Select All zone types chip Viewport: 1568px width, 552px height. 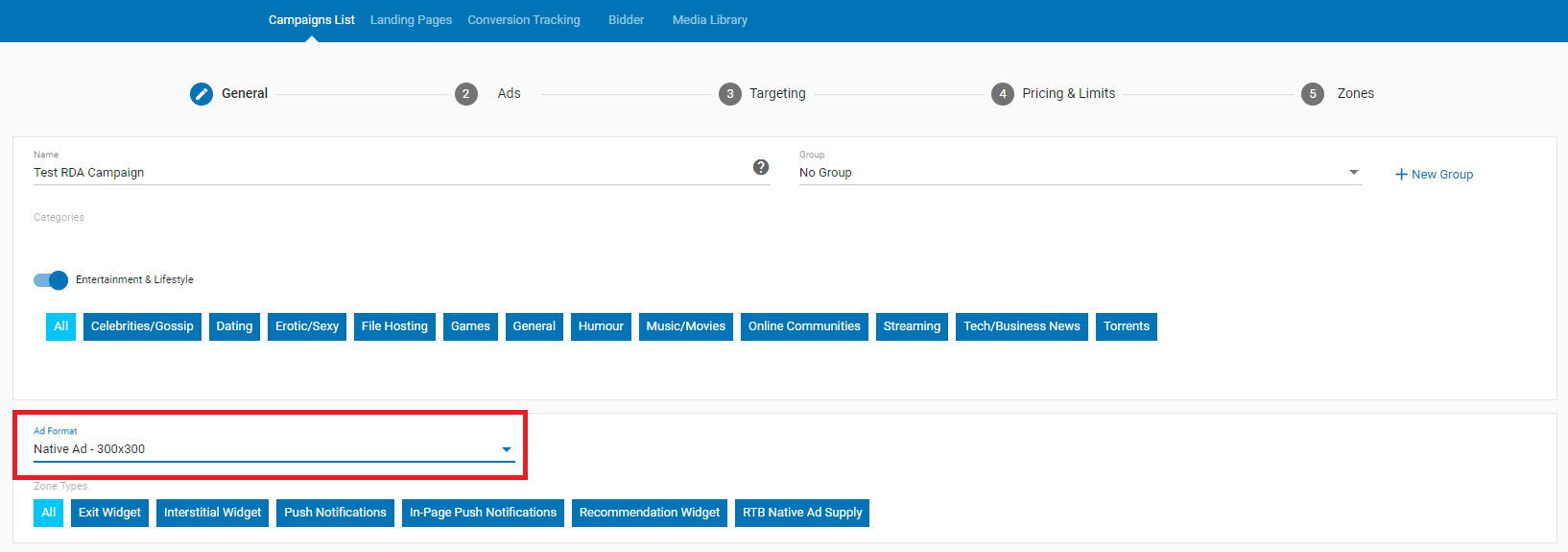coord(49,513)
